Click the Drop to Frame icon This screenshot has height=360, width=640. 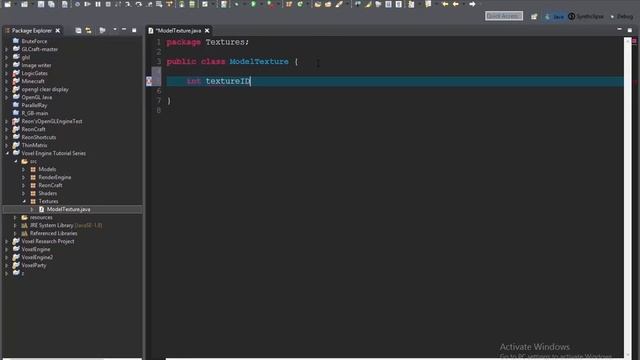click(159, 4)
